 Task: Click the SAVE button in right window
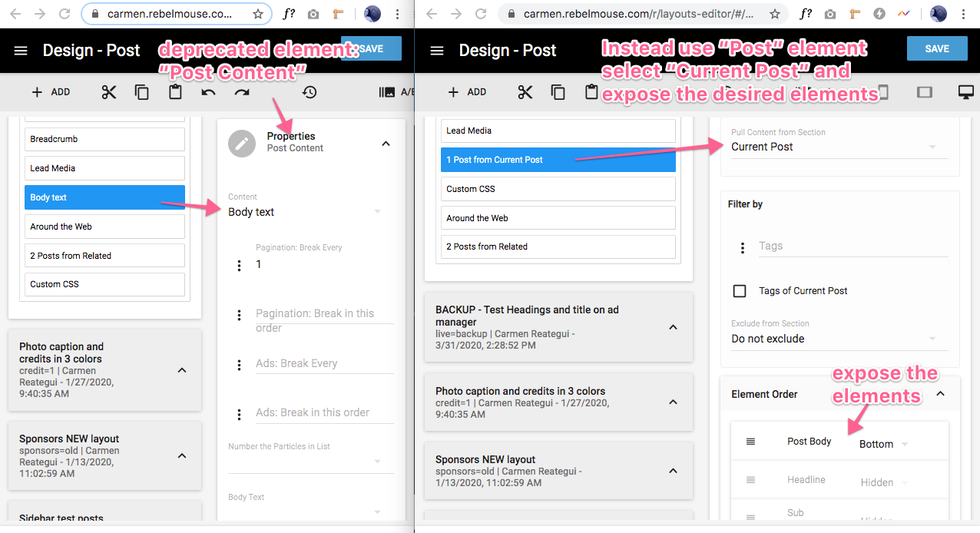936,48
